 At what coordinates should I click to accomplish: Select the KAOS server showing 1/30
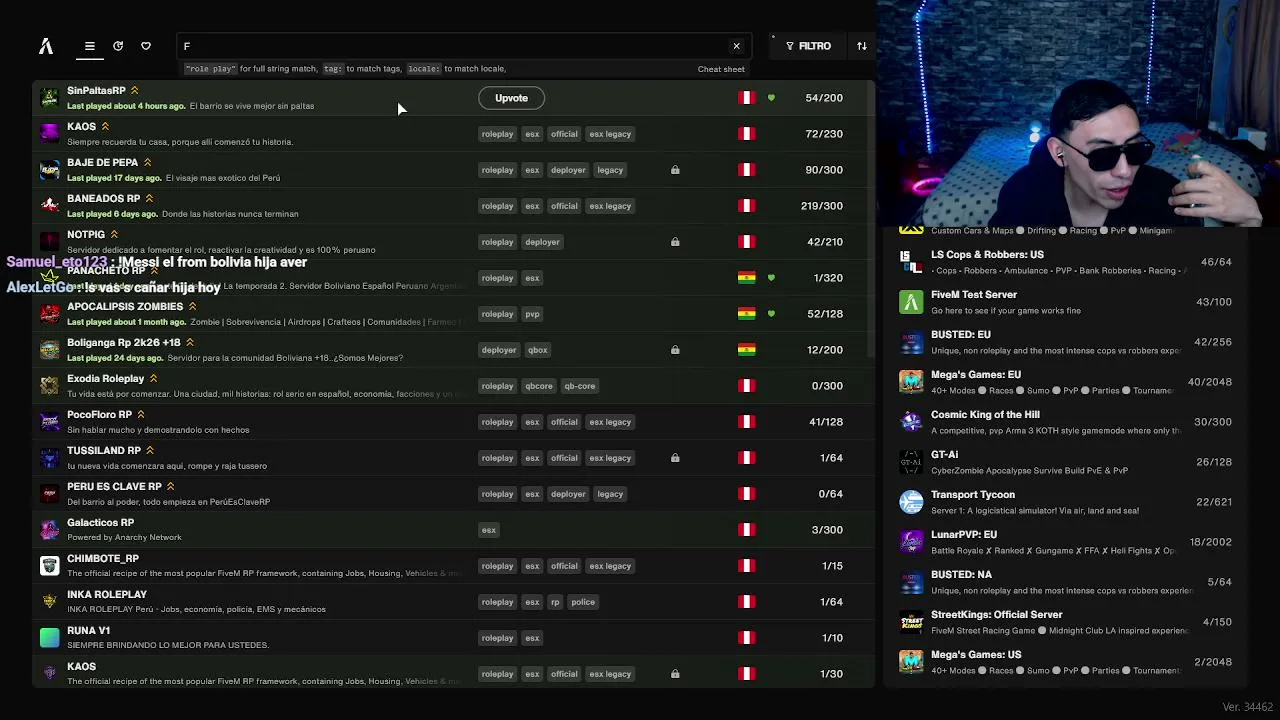[x=455, y=674]
